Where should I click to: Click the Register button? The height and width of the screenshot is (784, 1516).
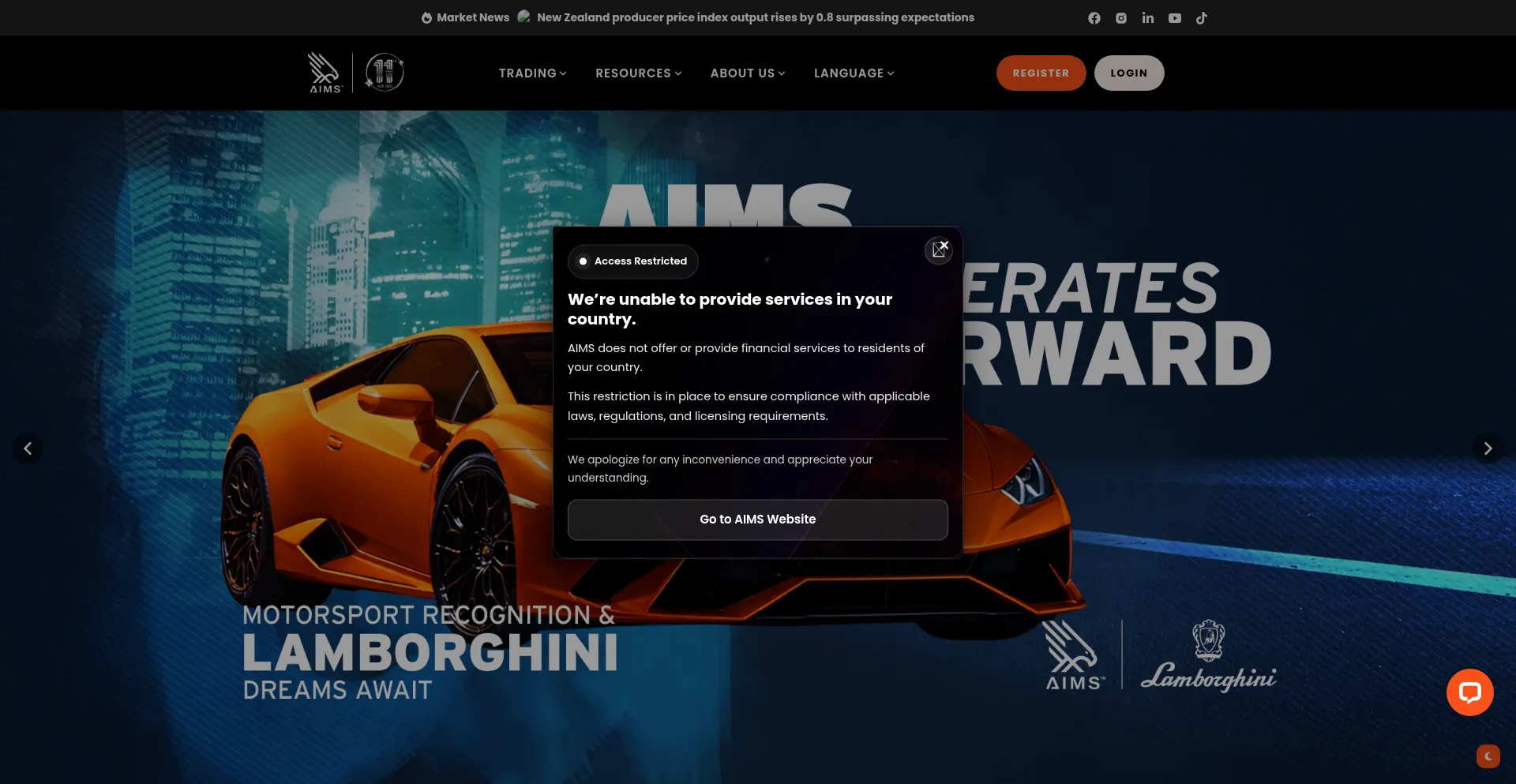point(1041,73)
